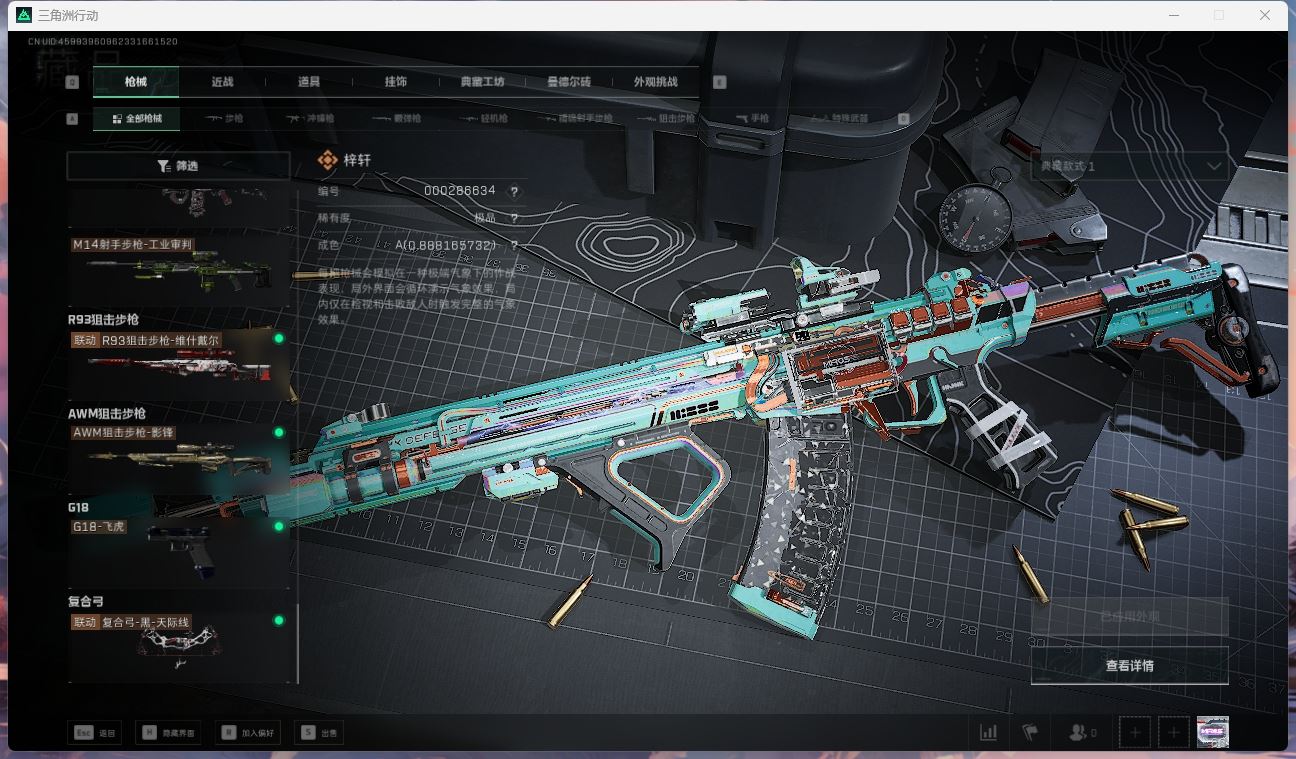
Task: Click the player avatar thumbnail
Action: point(1212,733)
